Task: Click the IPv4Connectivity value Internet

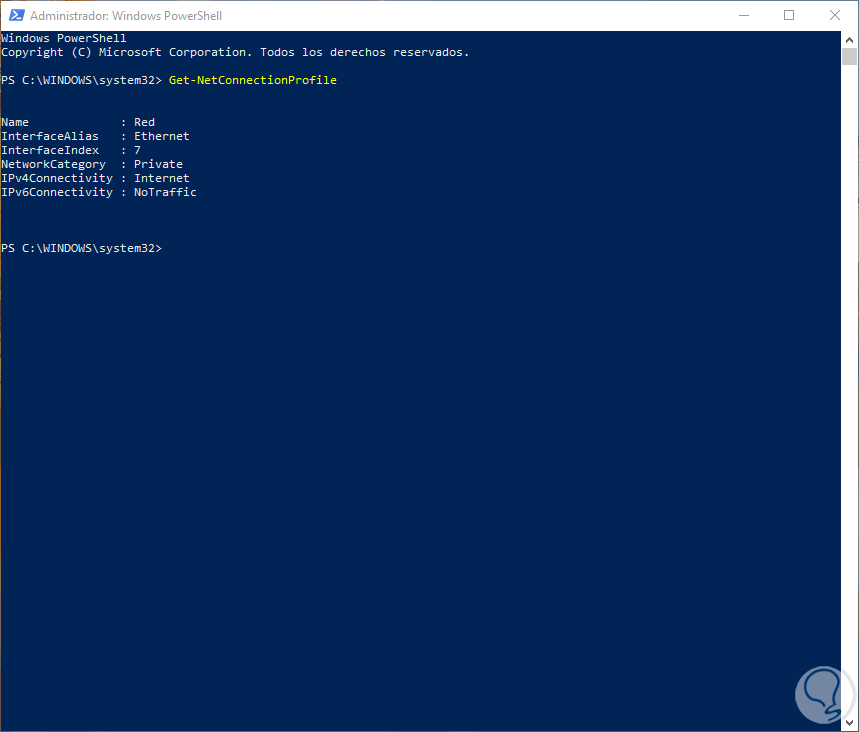Action: click(x=161, y=178)
